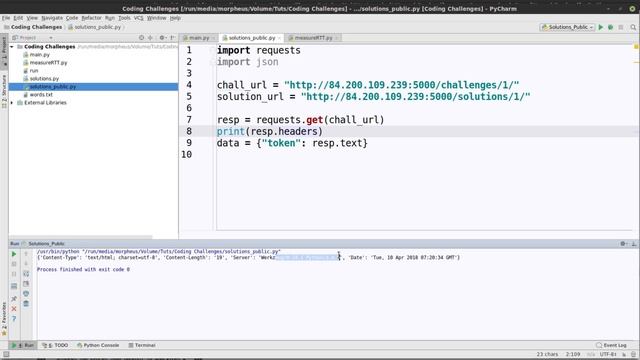Collapse the Coding Challenges root folder
This screenshot has width=640, height=360.
coord(12,47)
